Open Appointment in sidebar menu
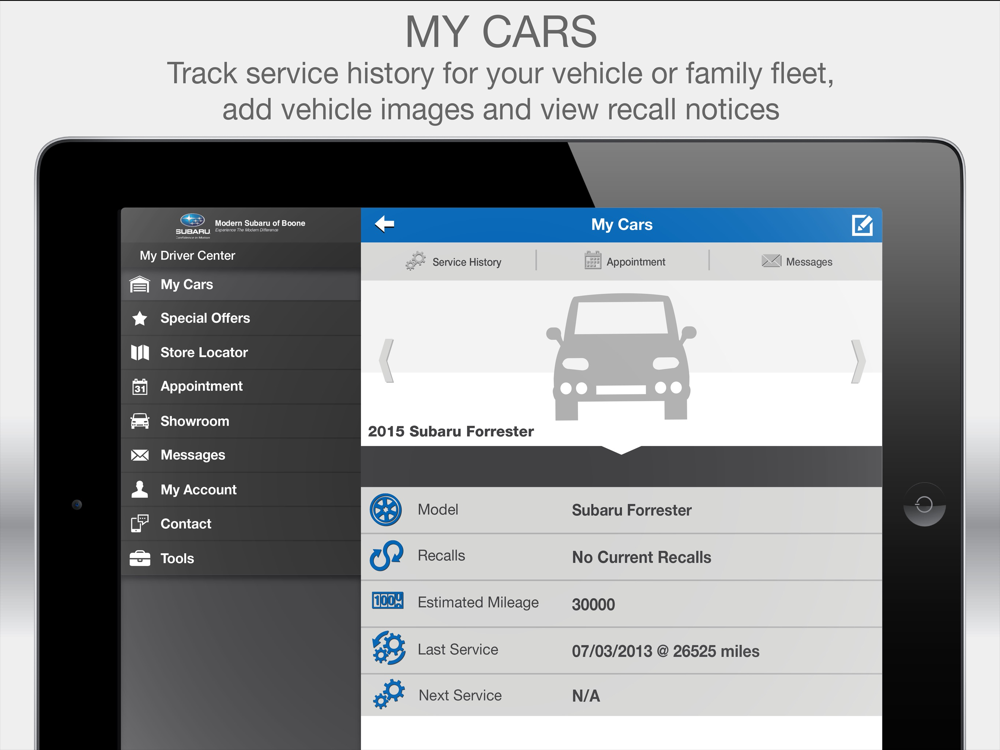The width and height of the screenshot is (1000, 750). click(x=241, y=386)
